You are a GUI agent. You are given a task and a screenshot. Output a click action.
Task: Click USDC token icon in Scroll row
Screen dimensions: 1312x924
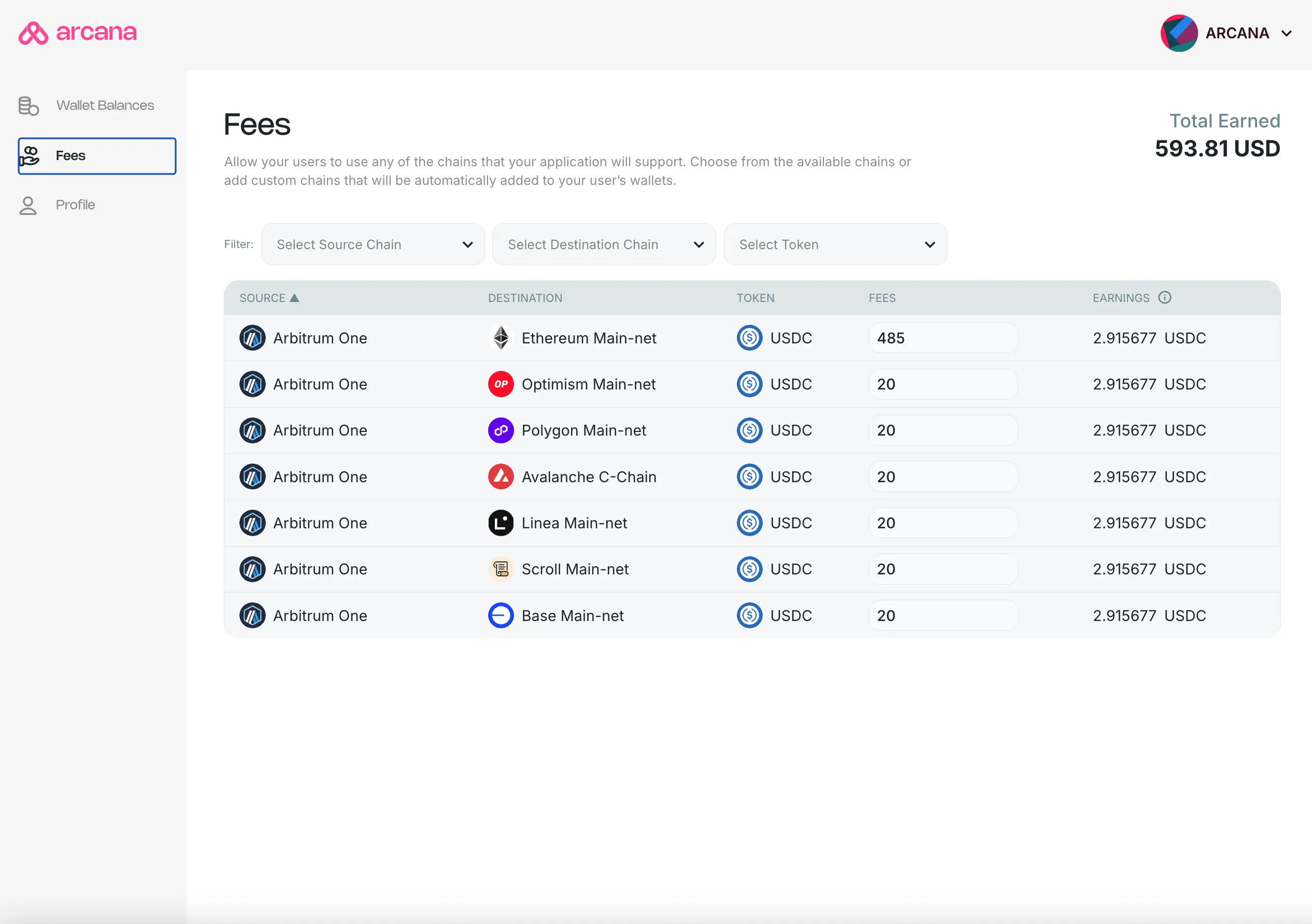pos(750,569)
